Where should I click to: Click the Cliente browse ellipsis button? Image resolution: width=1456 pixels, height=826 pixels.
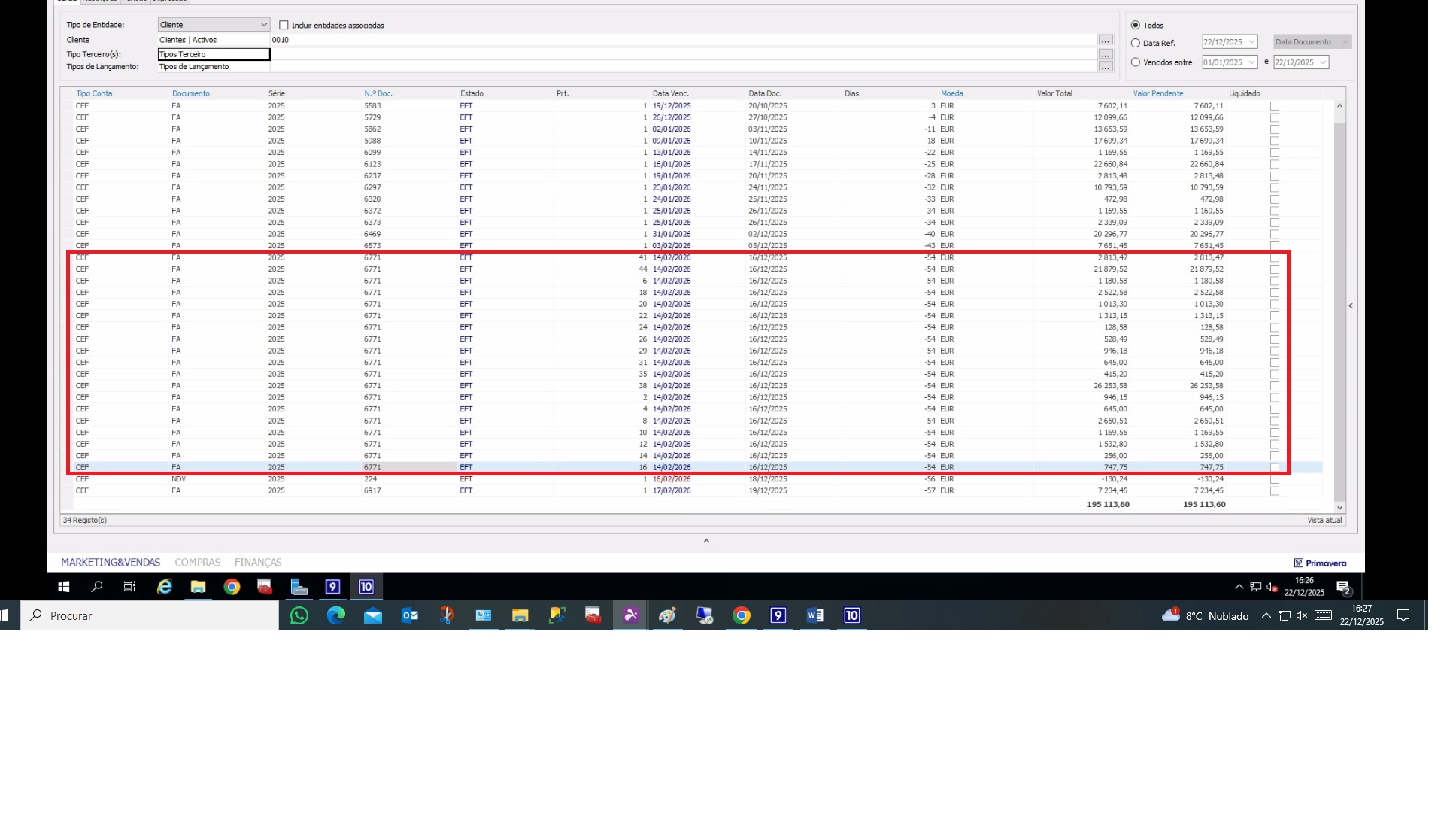1105,40
